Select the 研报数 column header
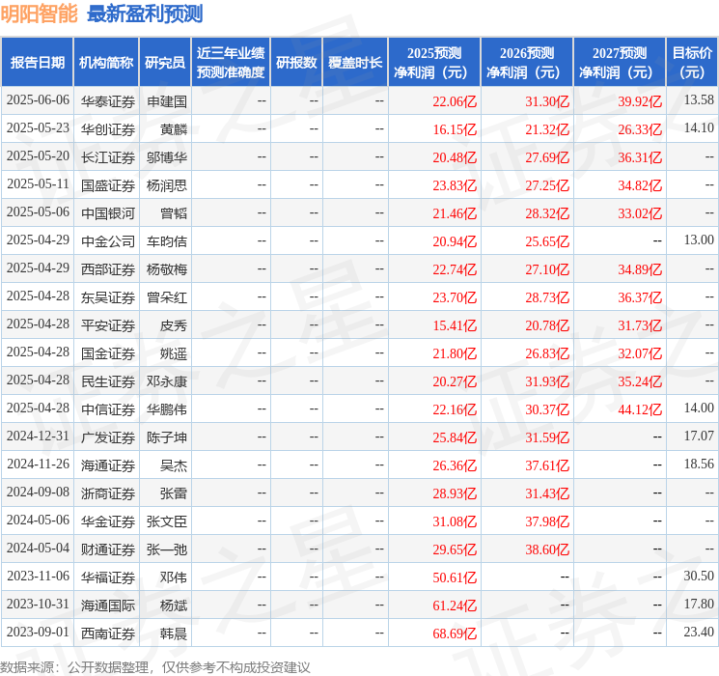This screenshot has height=676, width=719. (296, 62)
